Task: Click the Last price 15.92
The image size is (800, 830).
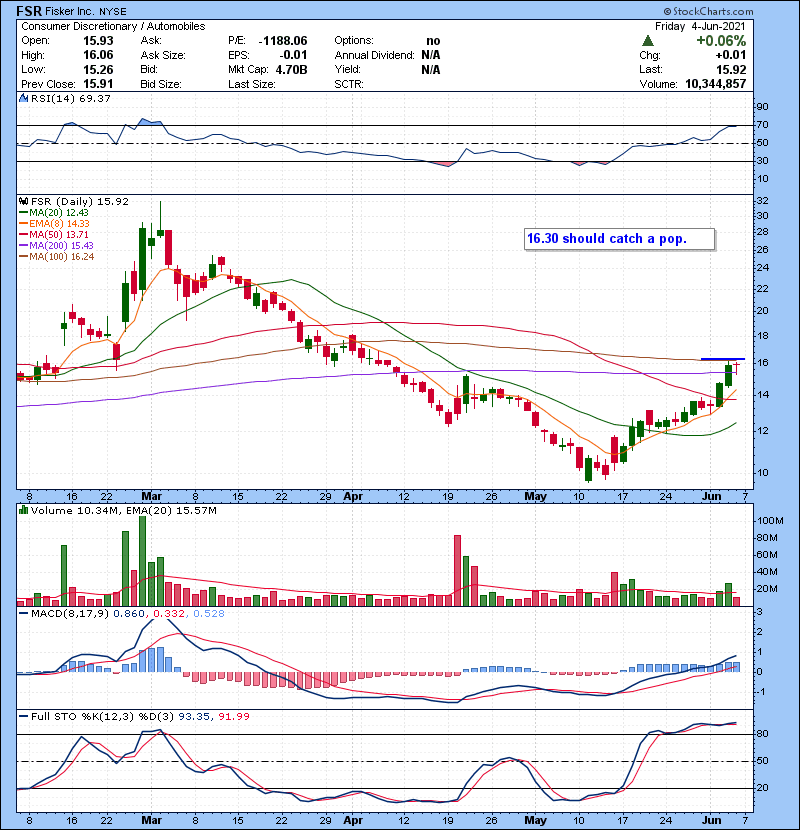Action: (x=731, y=69)
